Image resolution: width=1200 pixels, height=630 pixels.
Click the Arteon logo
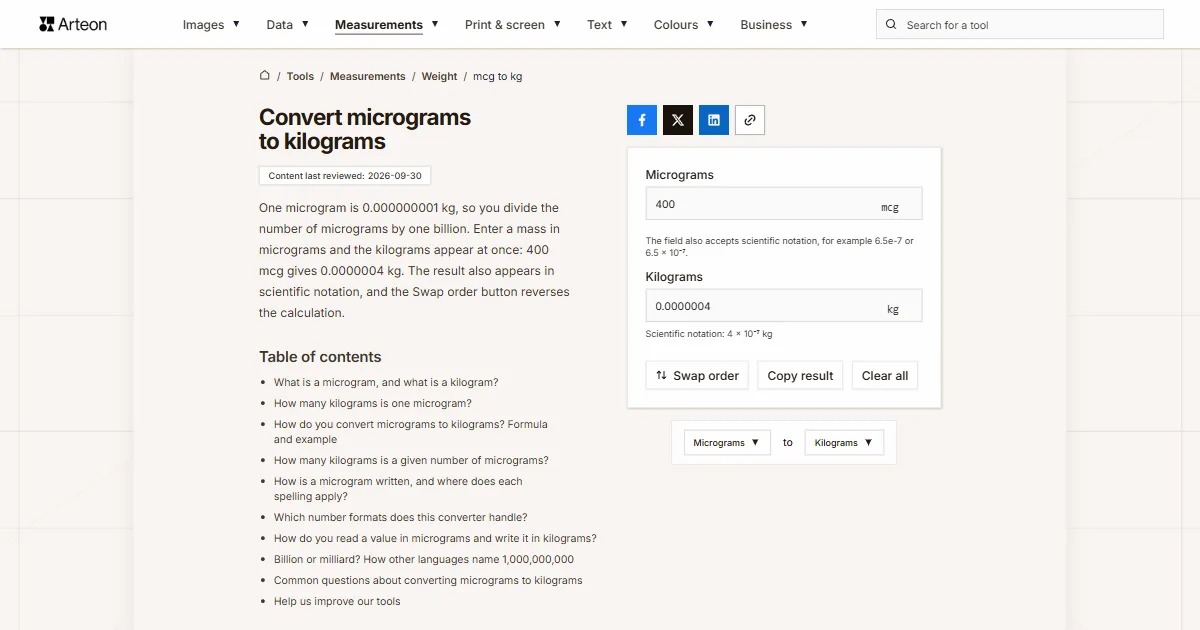(73, 24)
